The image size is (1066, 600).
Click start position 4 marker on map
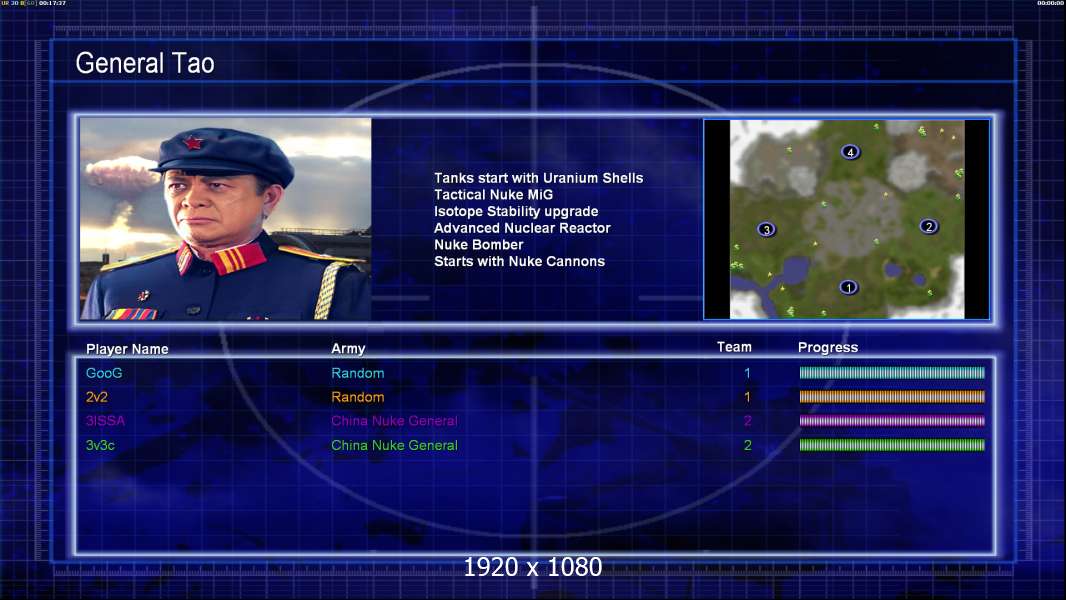850,152
